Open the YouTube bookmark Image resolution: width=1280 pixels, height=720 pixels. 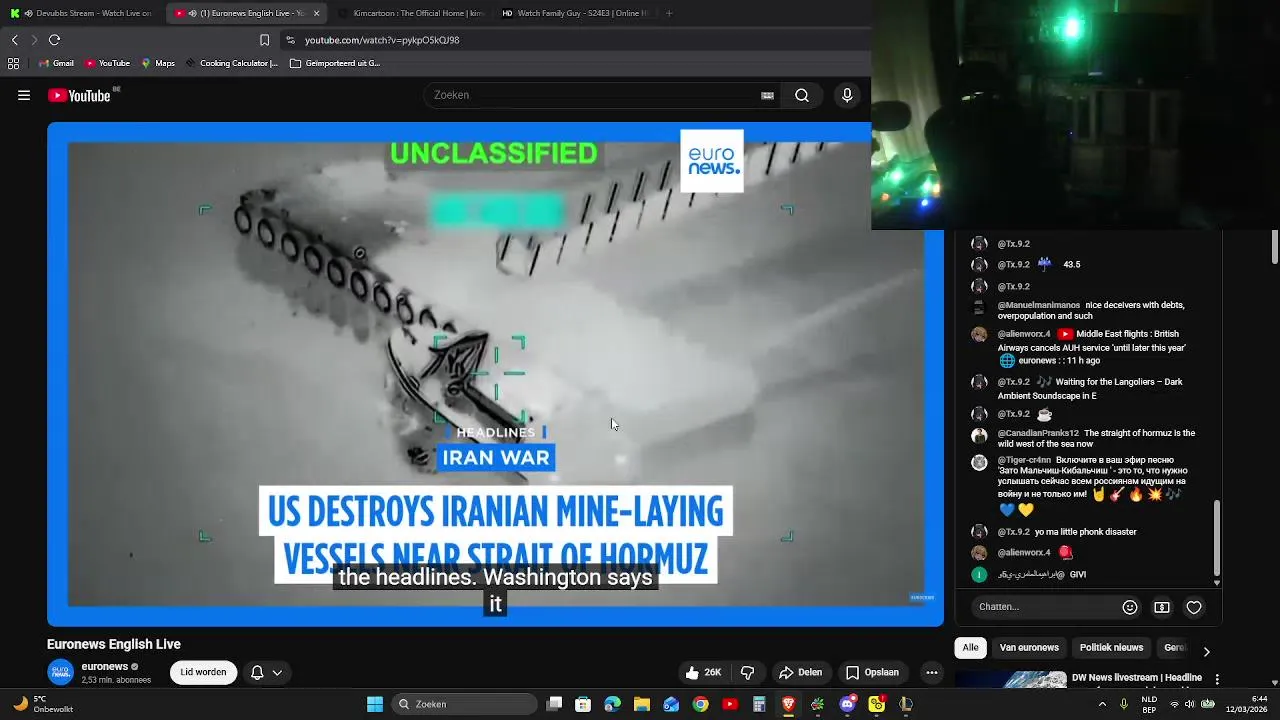[108, 63]
